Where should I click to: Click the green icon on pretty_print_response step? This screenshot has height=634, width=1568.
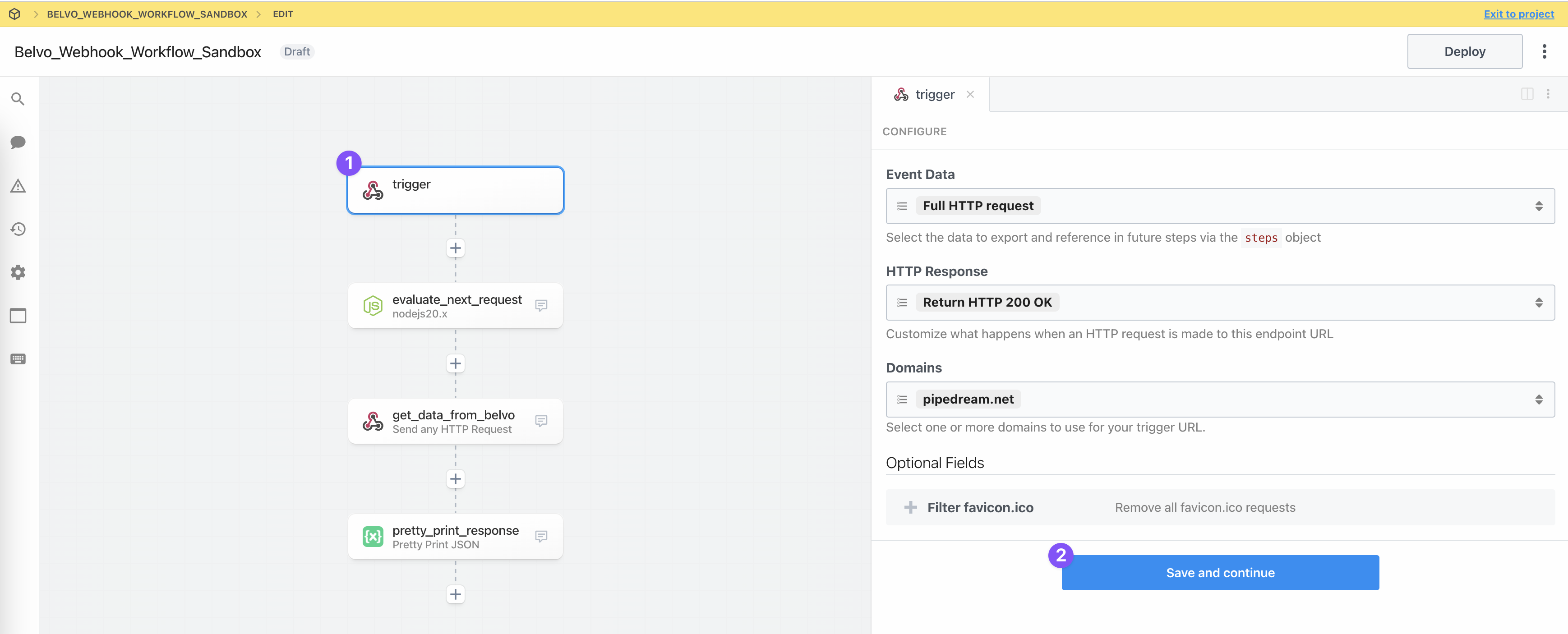pyautogui.click(x=373, y=537)
